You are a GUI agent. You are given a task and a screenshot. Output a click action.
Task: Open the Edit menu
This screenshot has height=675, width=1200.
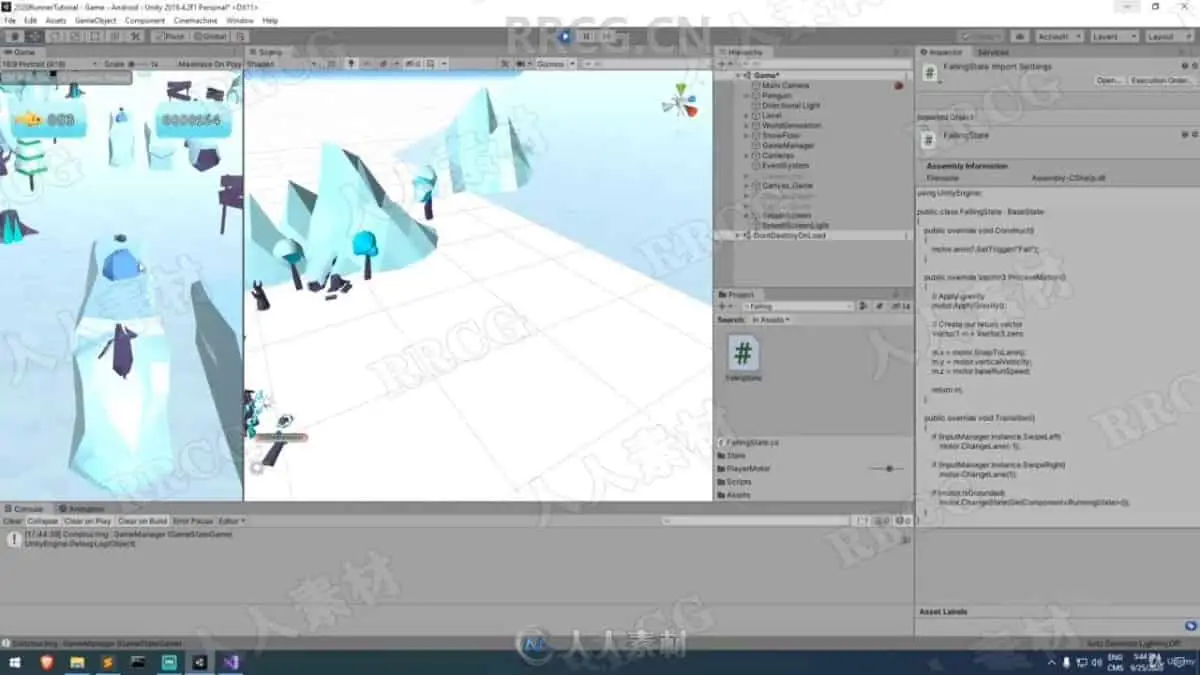(x=31, y=20)
